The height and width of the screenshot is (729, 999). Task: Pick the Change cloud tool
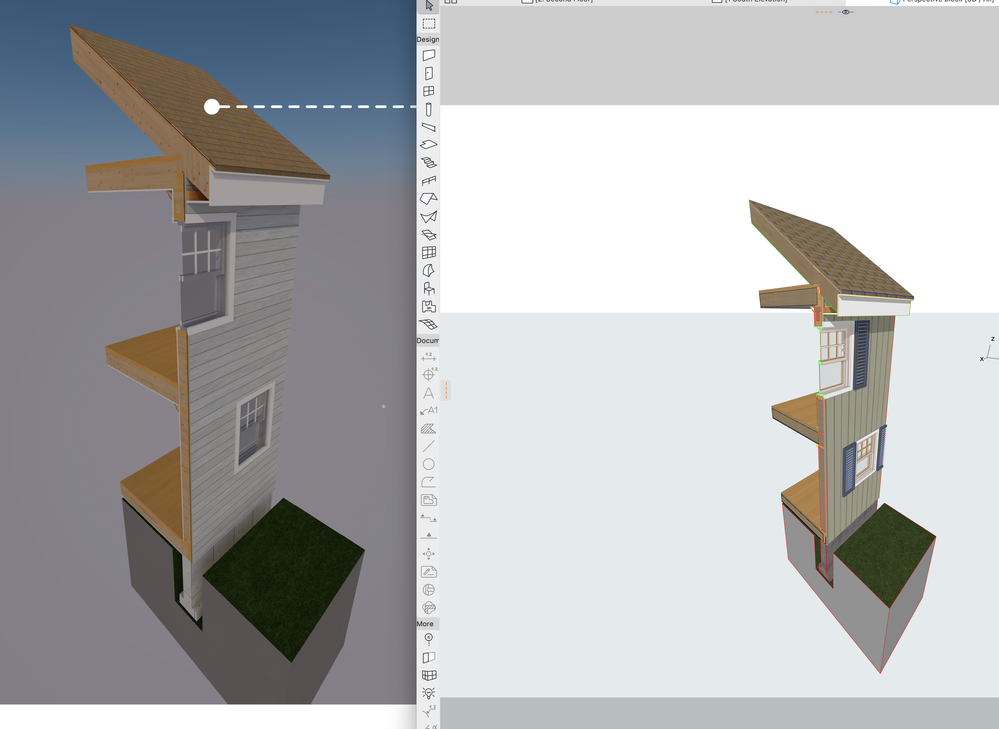coord(429,607)
